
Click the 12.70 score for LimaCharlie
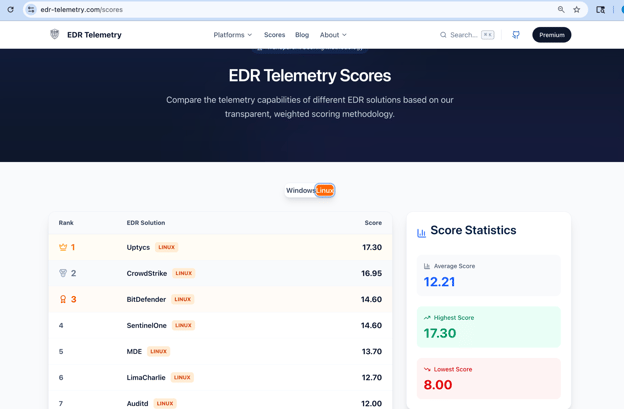[x=372, y=378]
